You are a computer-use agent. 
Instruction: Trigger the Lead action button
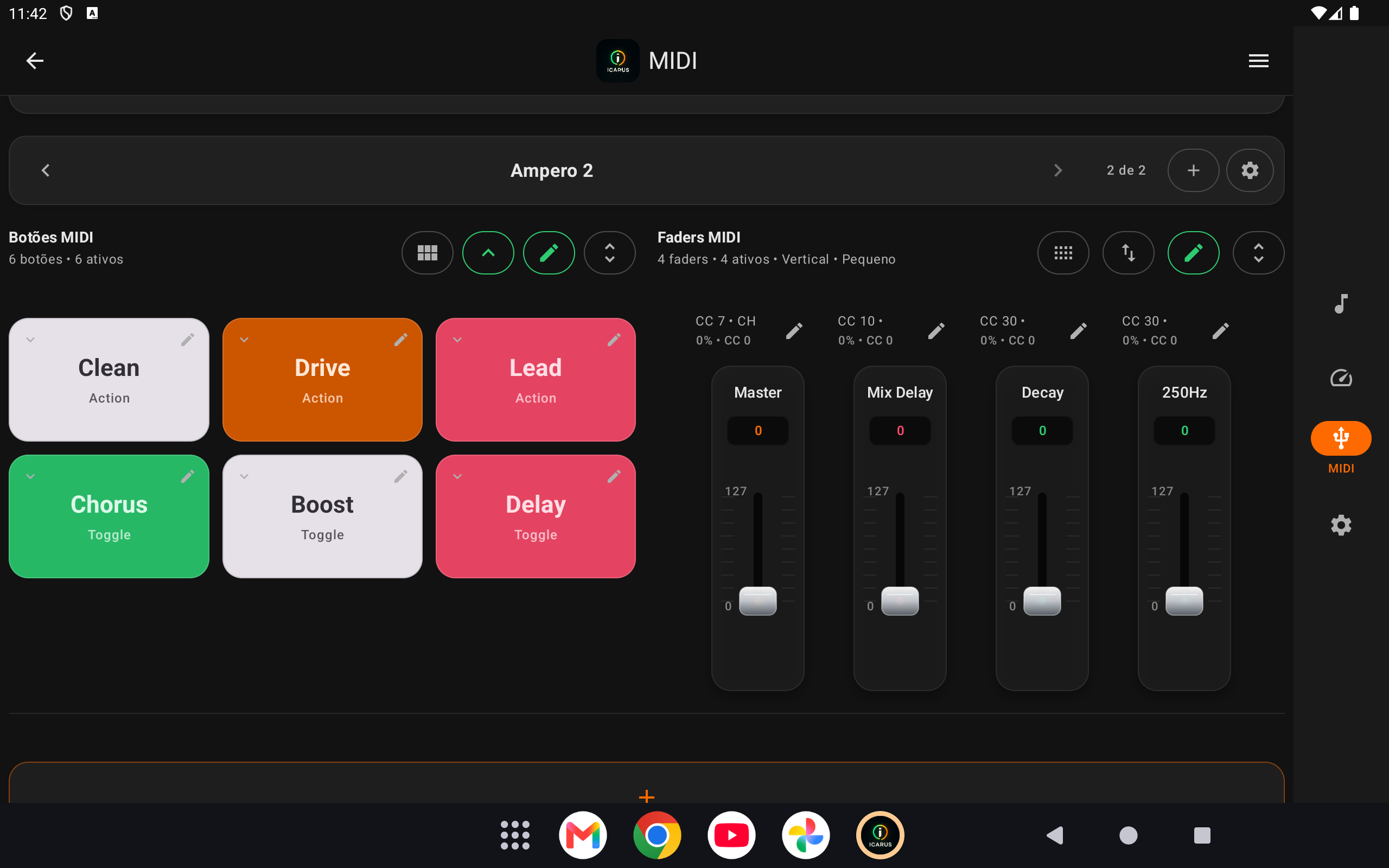pos(536,380)
